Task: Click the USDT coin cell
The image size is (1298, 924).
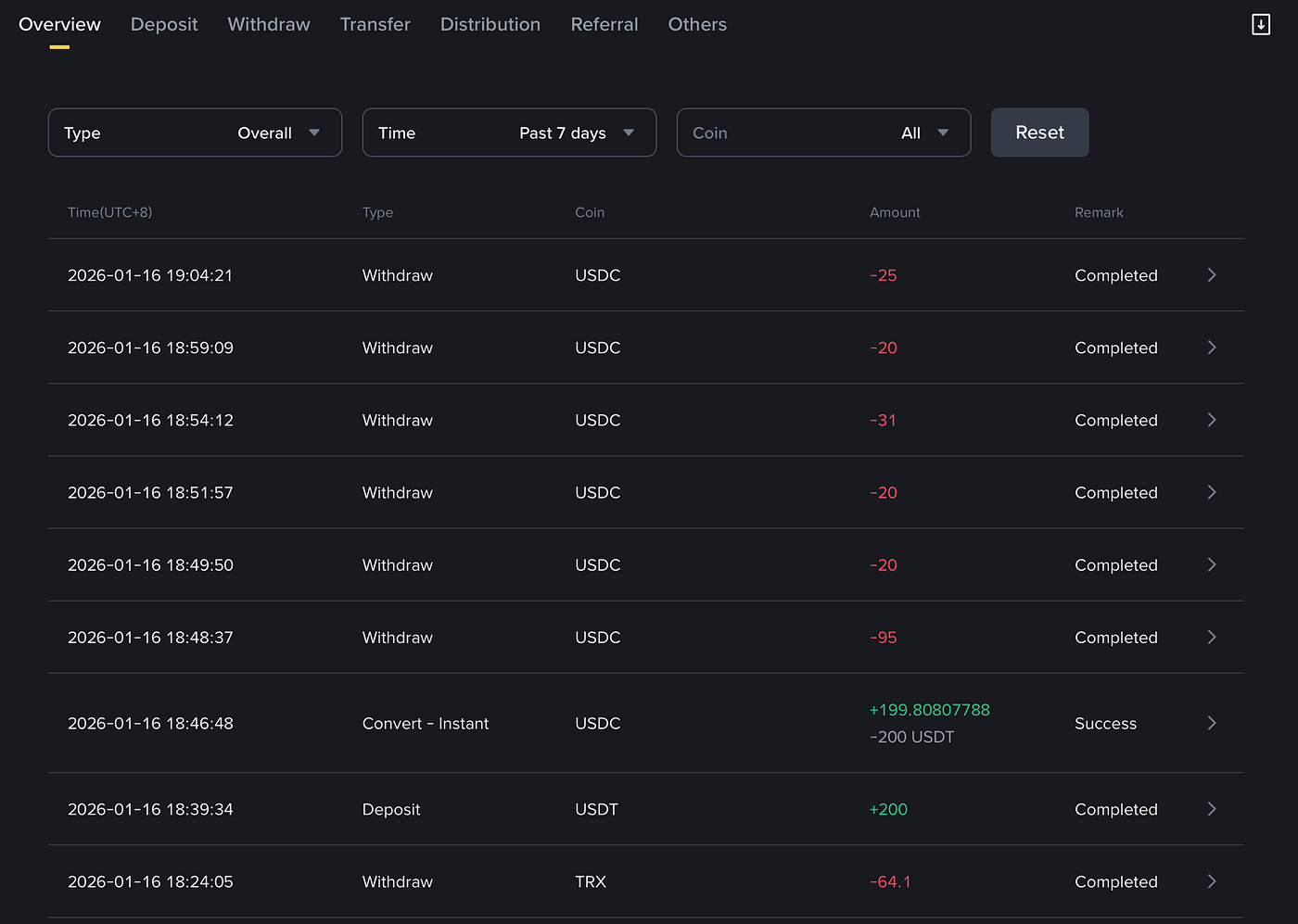Action: click(596, 809)
